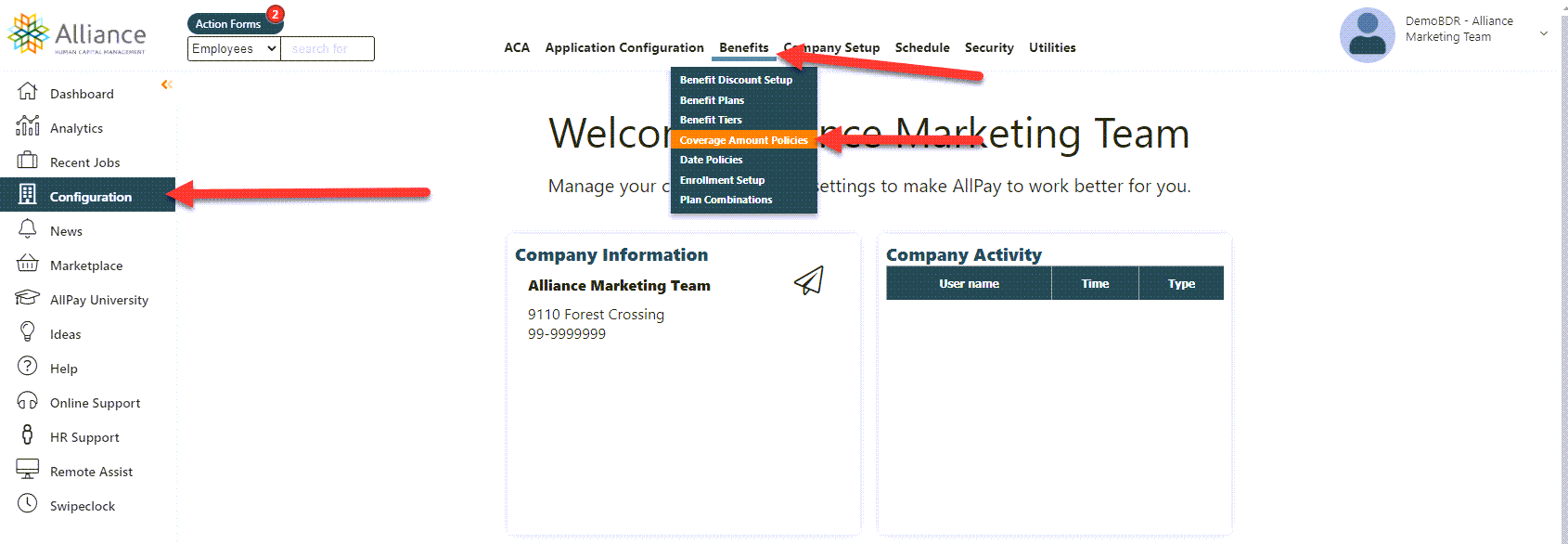Click the Ideas lightbulb icon

click(x=28, y=331)
